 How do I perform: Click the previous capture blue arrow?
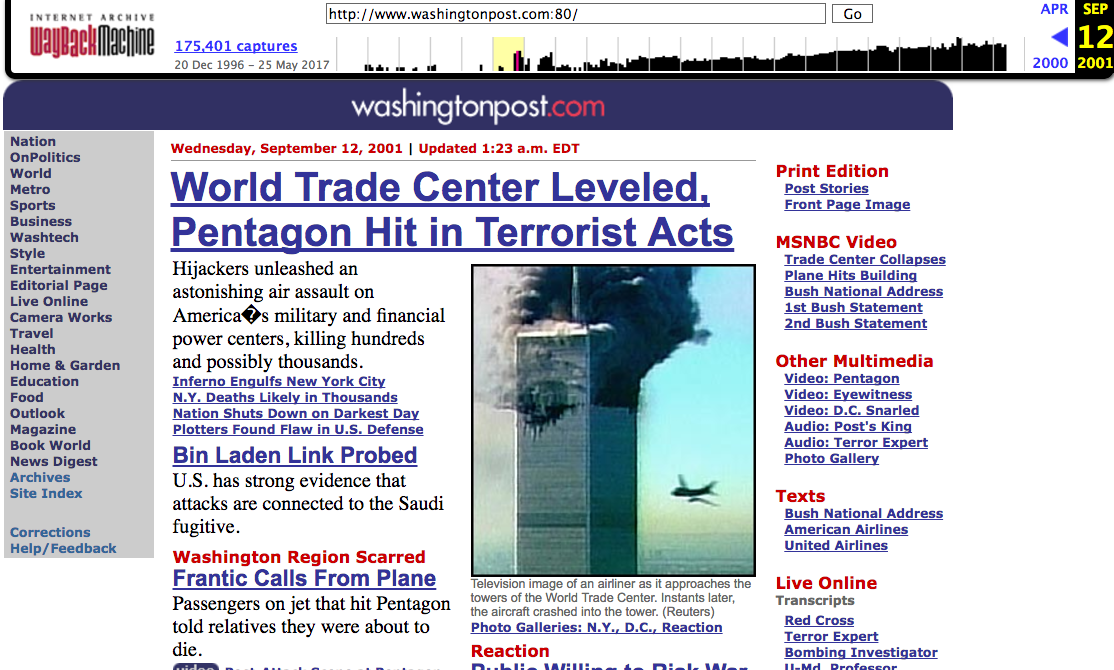1059,37
